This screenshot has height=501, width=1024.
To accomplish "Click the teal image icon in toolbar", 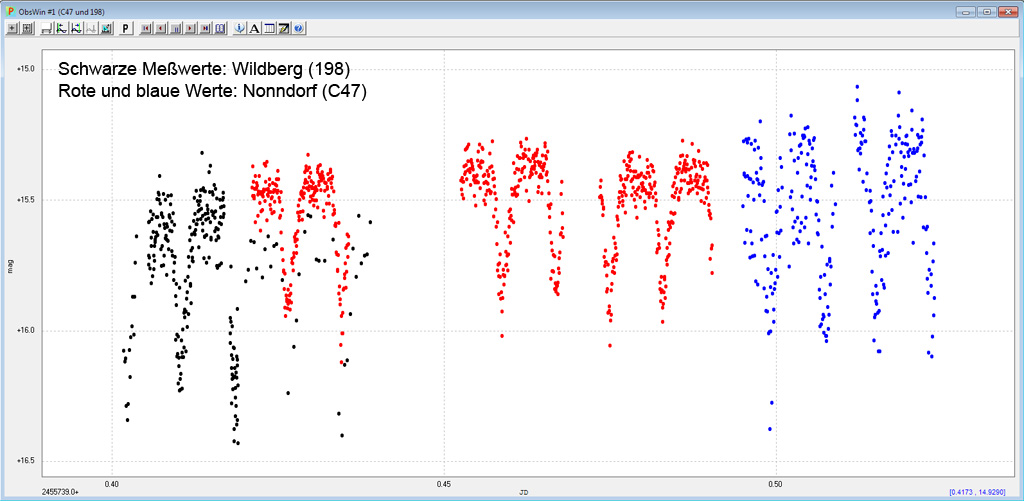I will (106, 28).
